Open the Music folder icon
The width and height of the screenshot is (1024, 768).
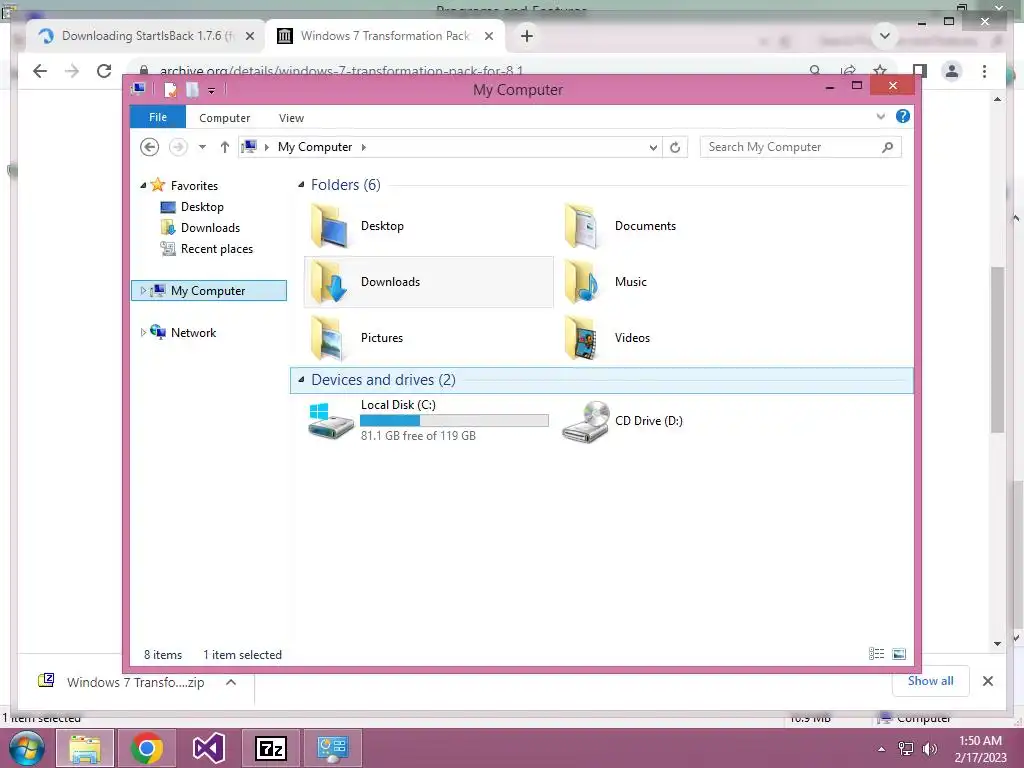(x=581, y=282)
